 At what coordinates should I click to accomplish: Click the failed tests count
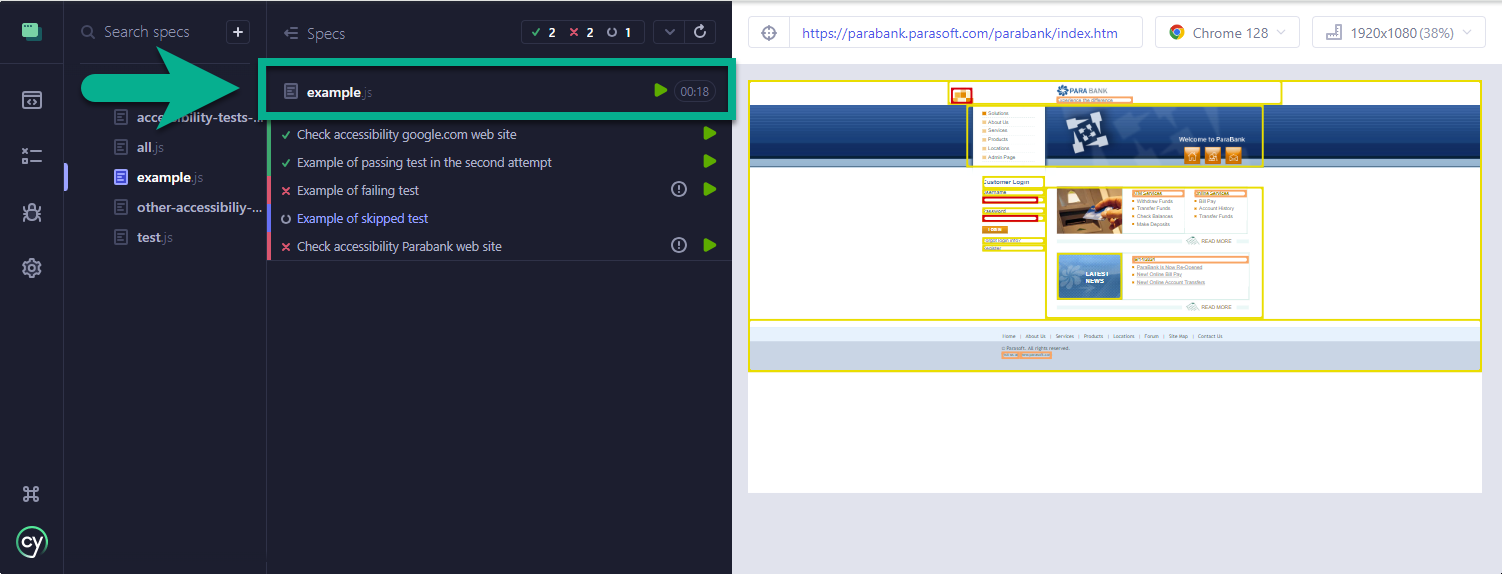pyautogui.click(x=581, y=32)
